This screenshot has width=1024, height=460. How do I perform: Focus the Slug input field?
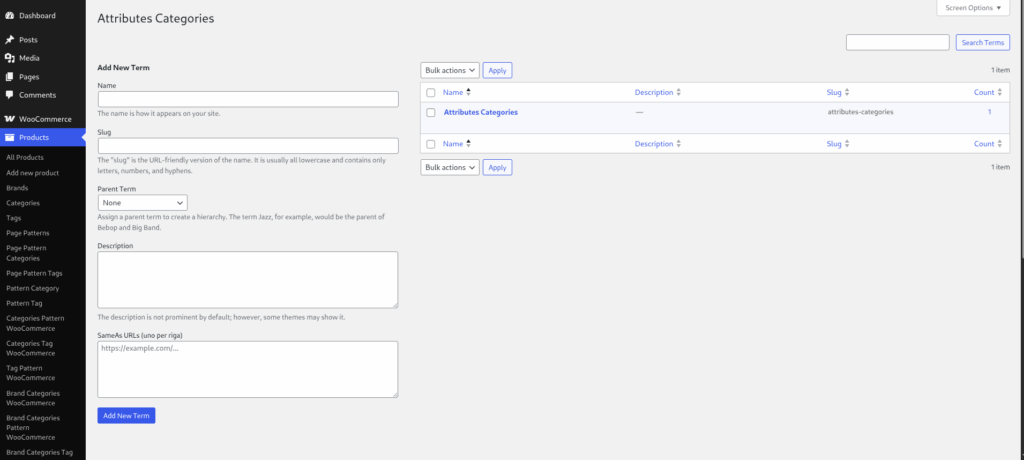click(248, 146)
